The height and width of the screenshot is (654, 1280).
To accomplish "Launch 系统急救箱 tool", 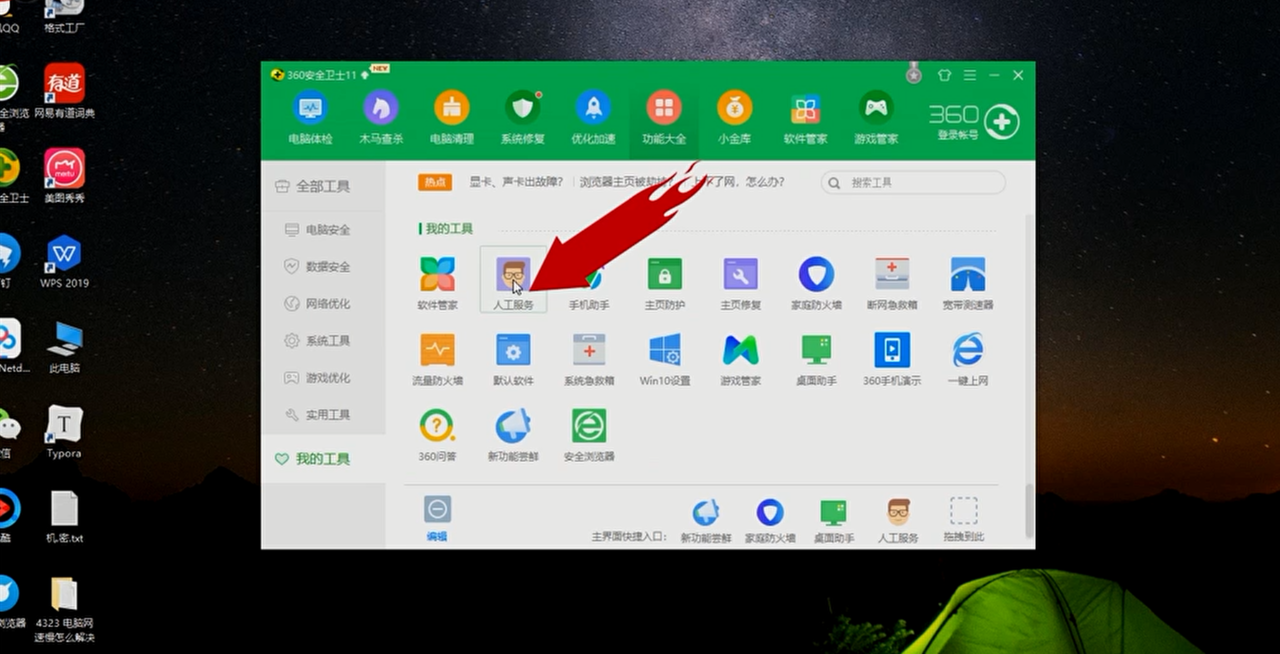I will (589, 360).
